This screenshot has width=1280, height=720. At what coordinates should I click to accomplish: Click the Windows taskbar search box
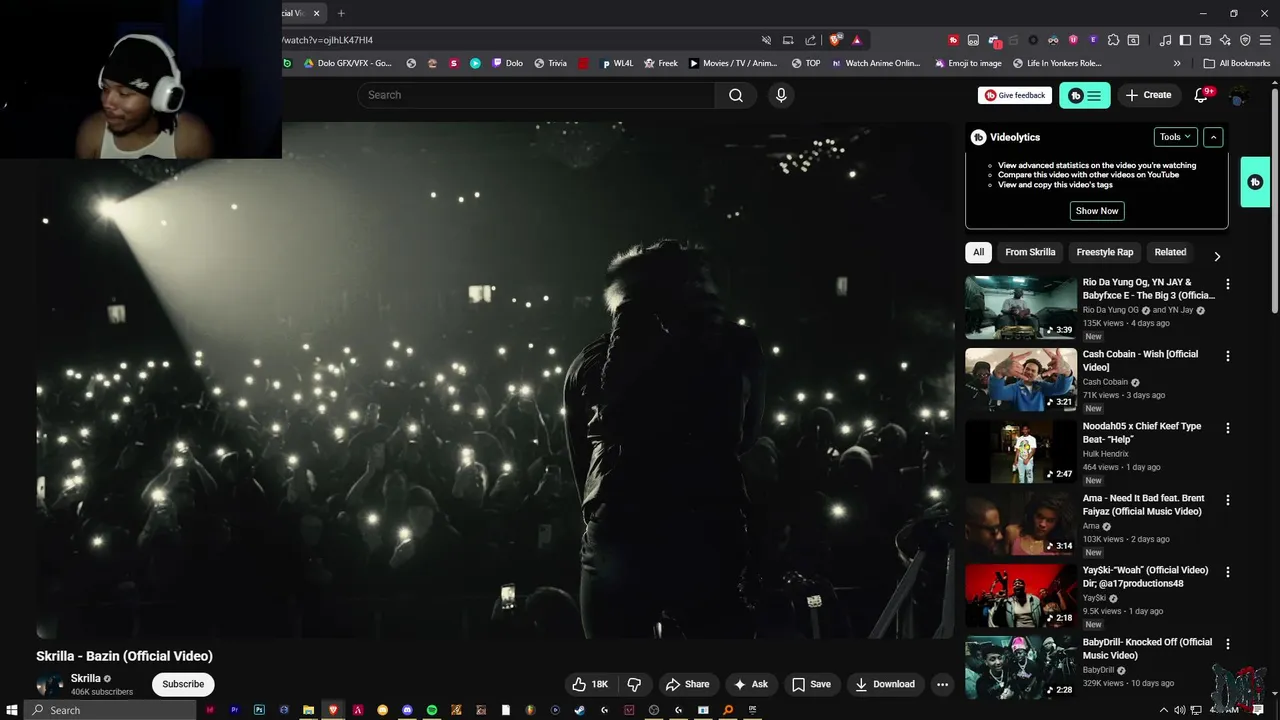tap(110, 710)
